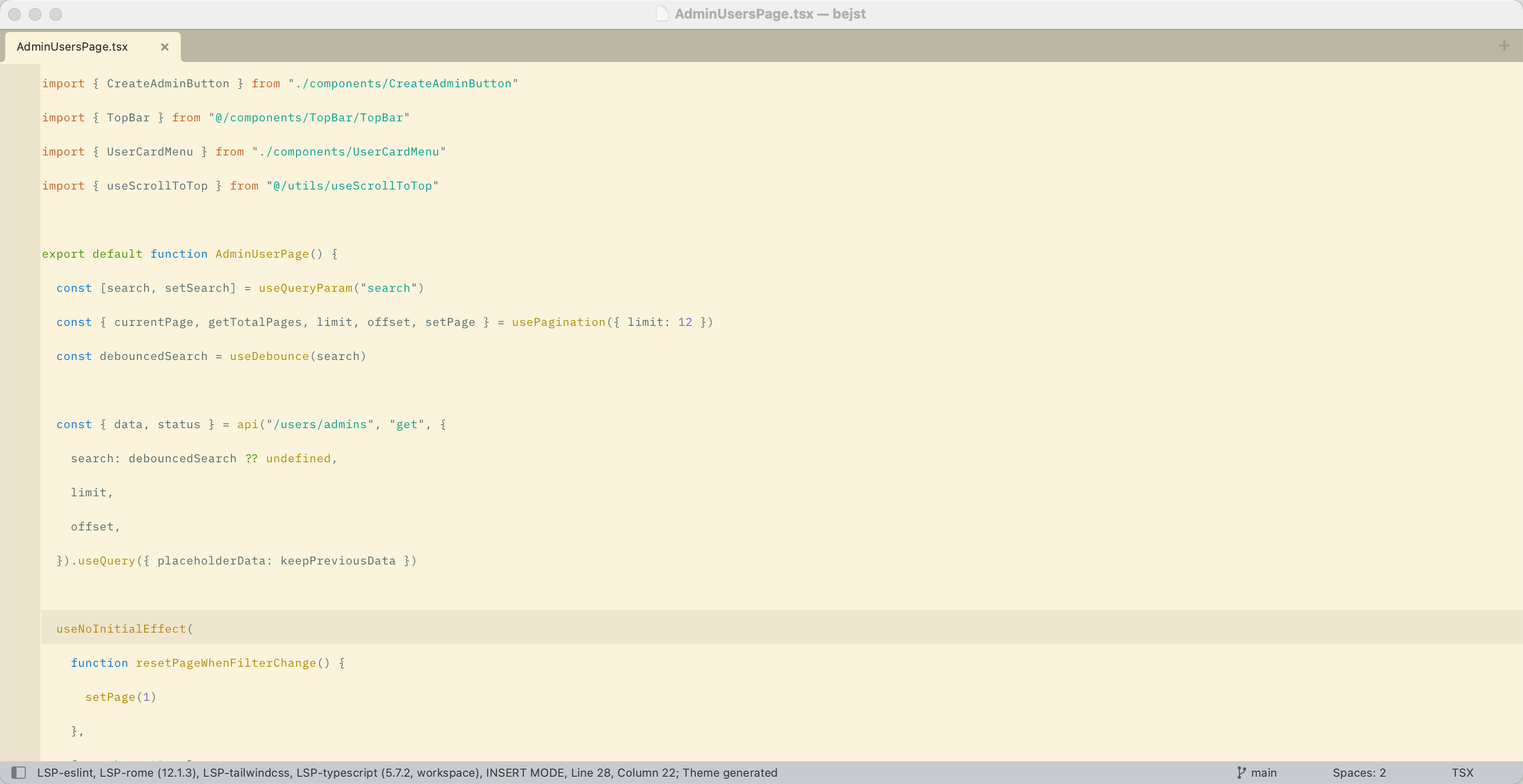
Task: Click the title AdminUsersPage.tsx — bejst
Action: pyautogui.click(x=770, y=13)
